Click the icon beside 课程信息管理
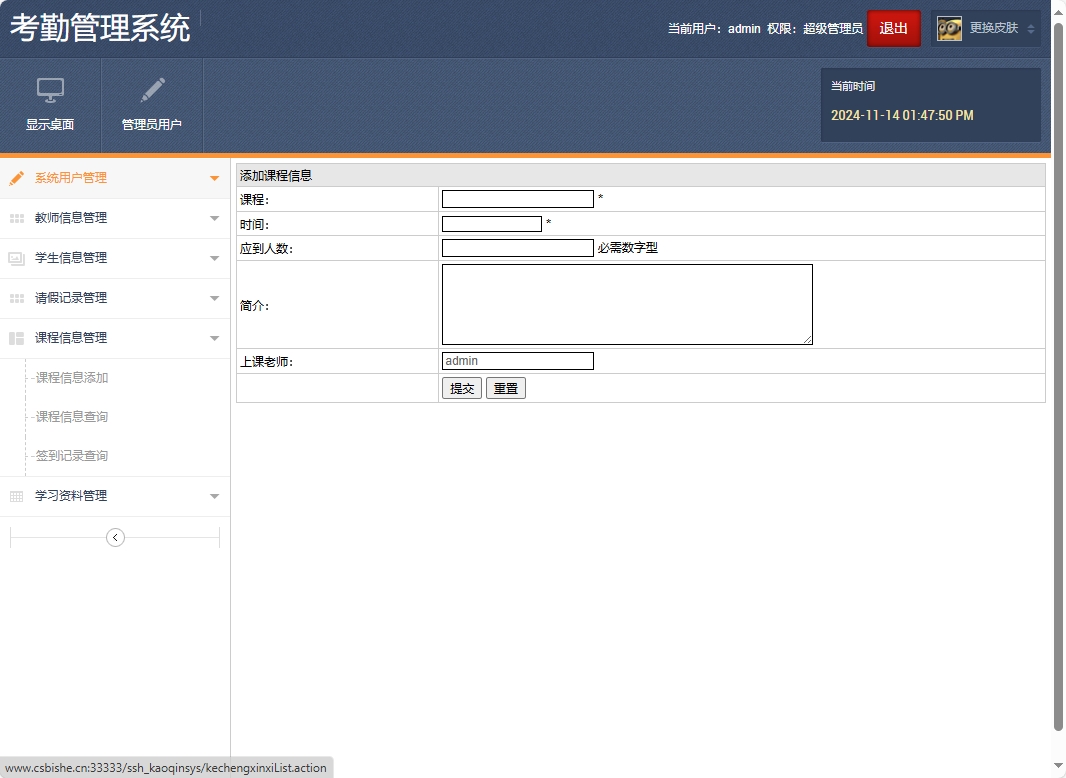This screenshot has width=1066, height=778. click(x=15, y=337)
